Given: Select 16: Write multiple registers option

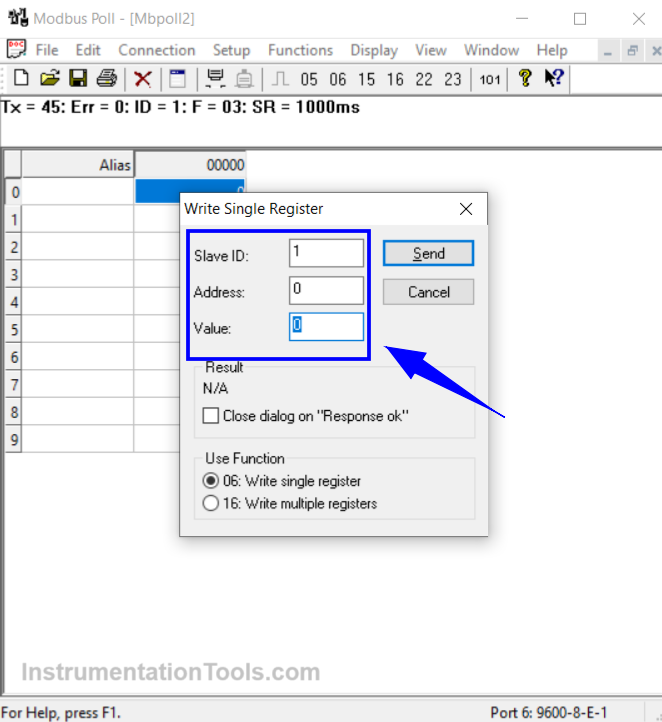Looking at the screenshot, I should pos(211,504).
